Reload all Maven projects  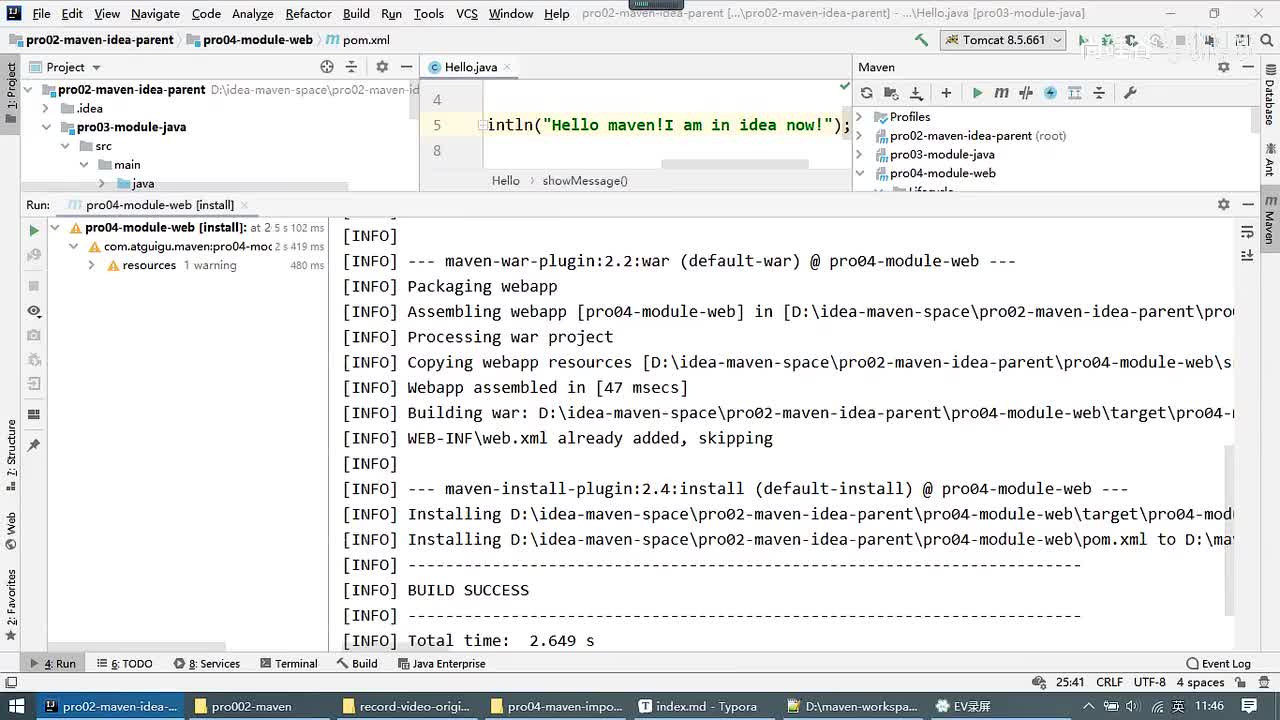[866, 93]
